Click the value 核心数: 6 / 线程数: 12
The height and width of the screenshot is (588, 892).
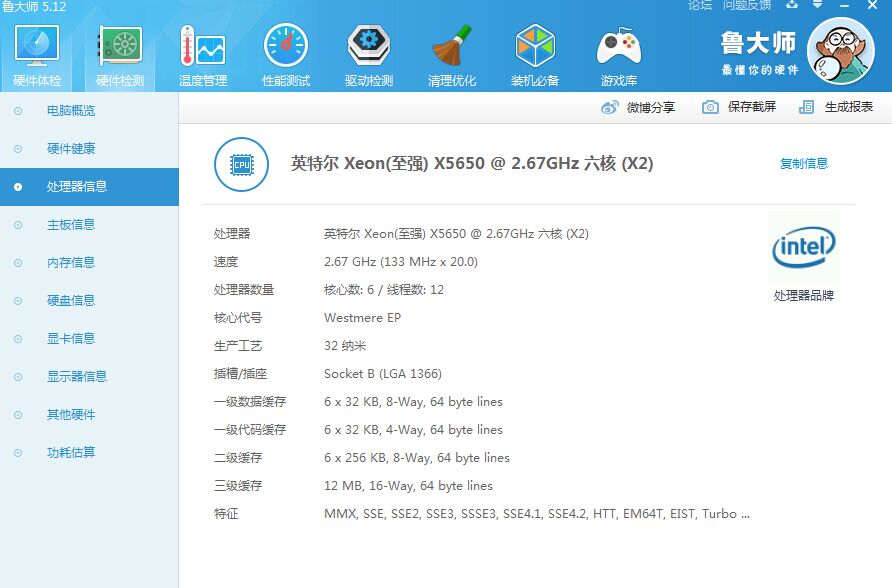pos(383,290)
